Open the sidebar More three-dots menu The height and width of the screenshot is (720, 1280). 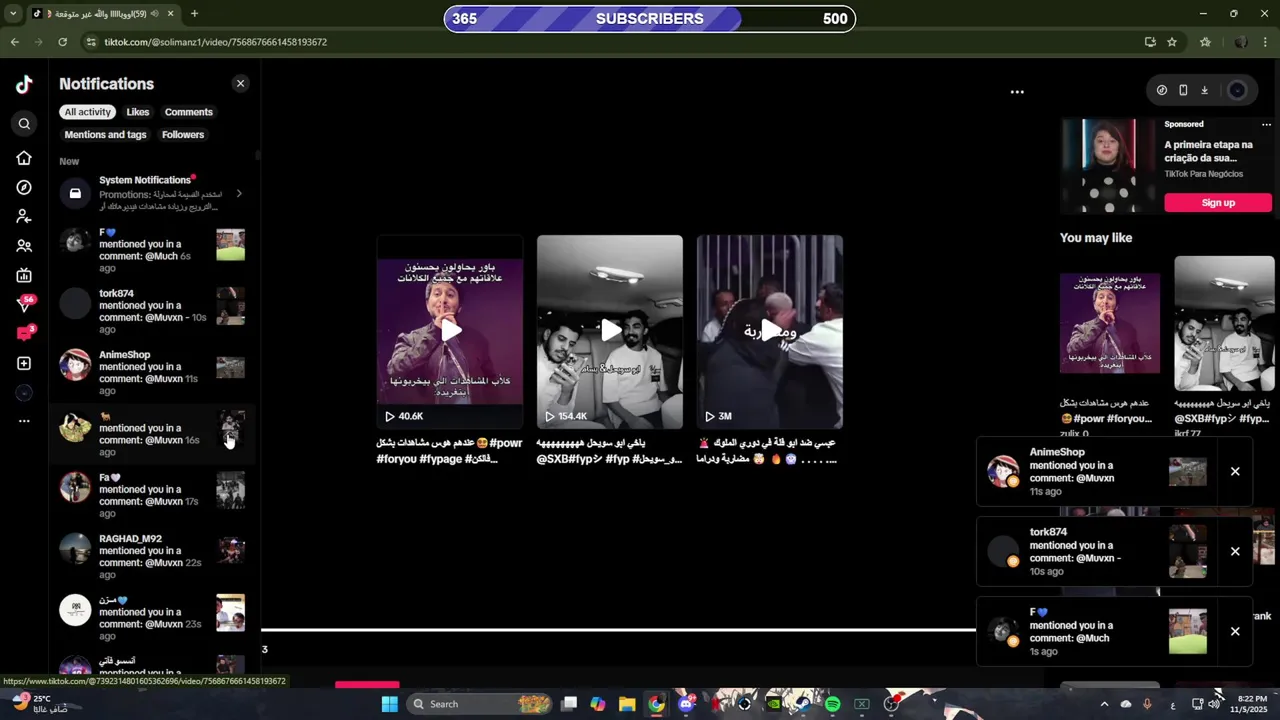pos(24,421)
